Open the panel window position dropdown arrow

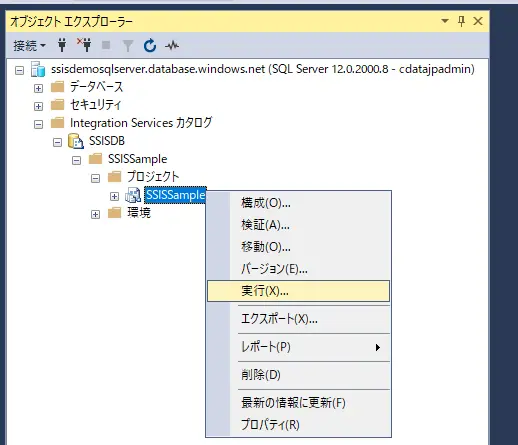[x=445, y=21]
